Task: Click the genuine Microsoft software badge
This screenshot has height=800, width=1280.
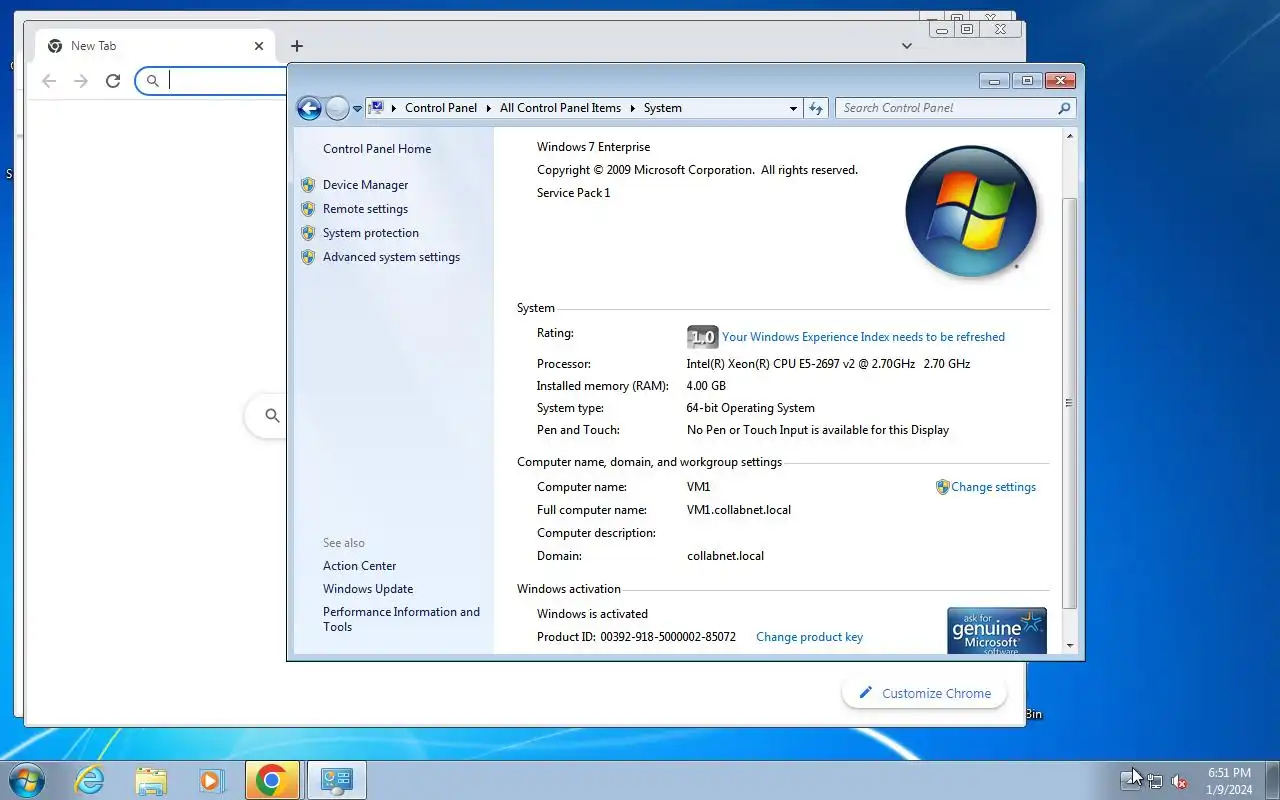Action: (997, 631)
